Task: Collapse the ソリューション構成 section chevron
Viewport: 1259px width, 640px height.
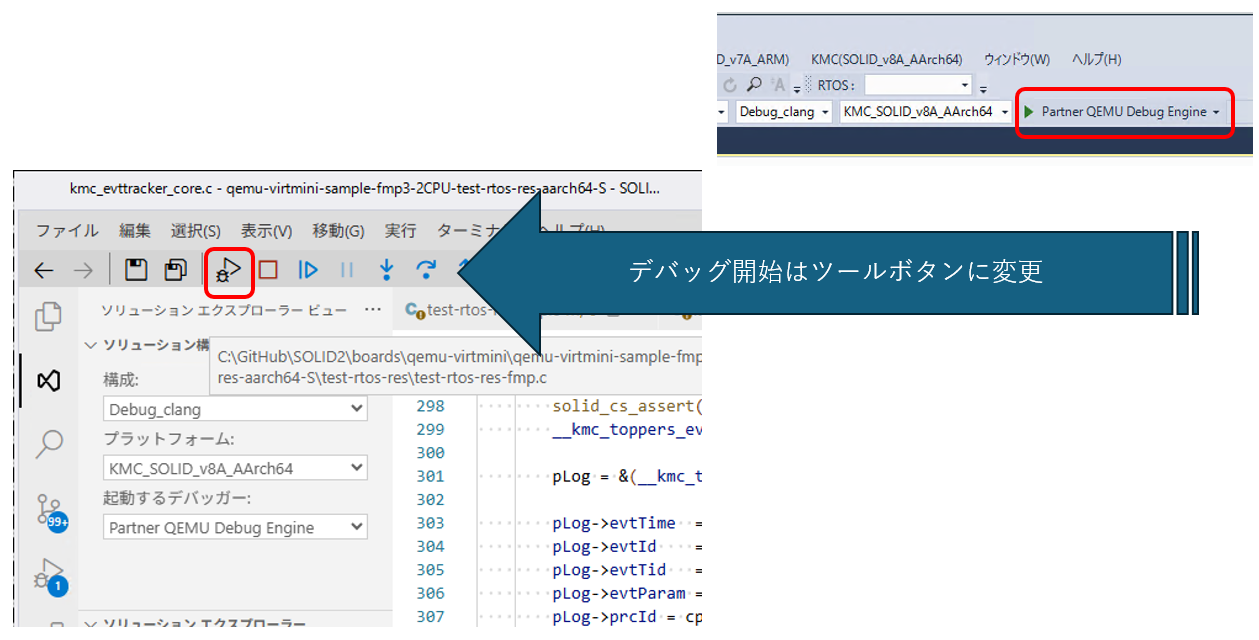Action: click(90, 344)
